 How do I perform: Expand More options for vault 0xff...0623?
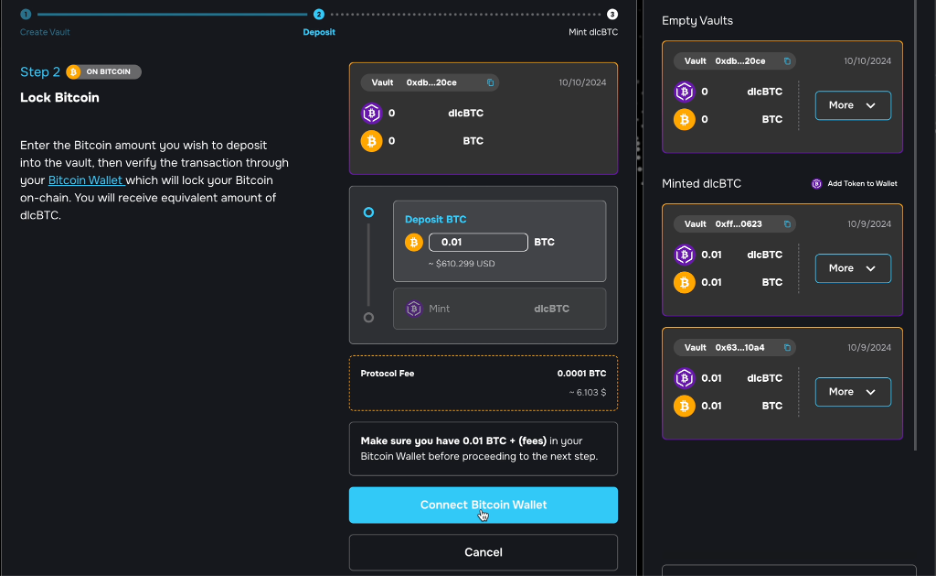(x=852, y=268)
